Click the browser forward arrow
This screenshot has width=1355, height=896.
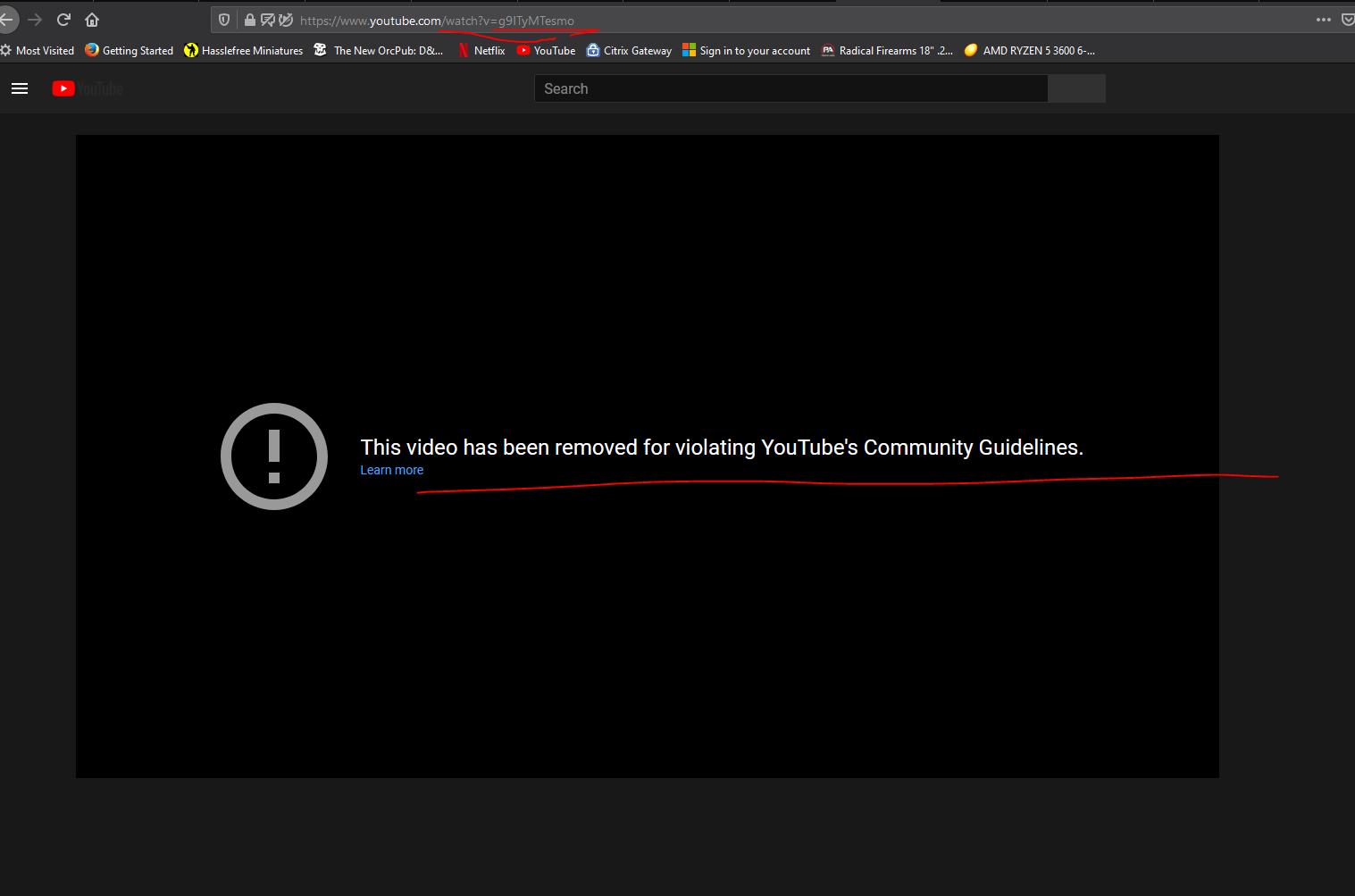[x=35, y=20]
